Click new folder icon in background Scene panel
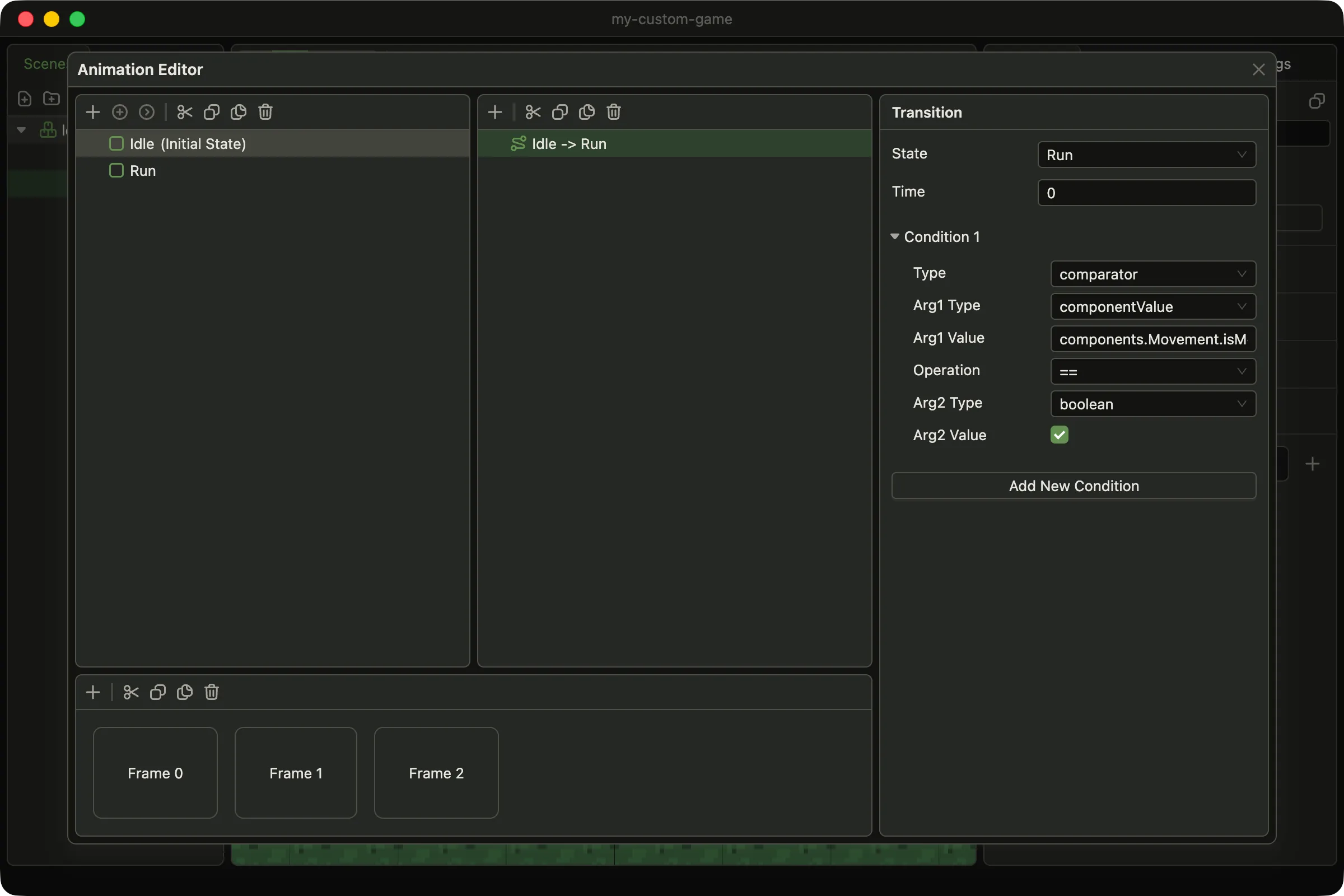Viewport: 1344px width, 896px height. tap(52, 99)
